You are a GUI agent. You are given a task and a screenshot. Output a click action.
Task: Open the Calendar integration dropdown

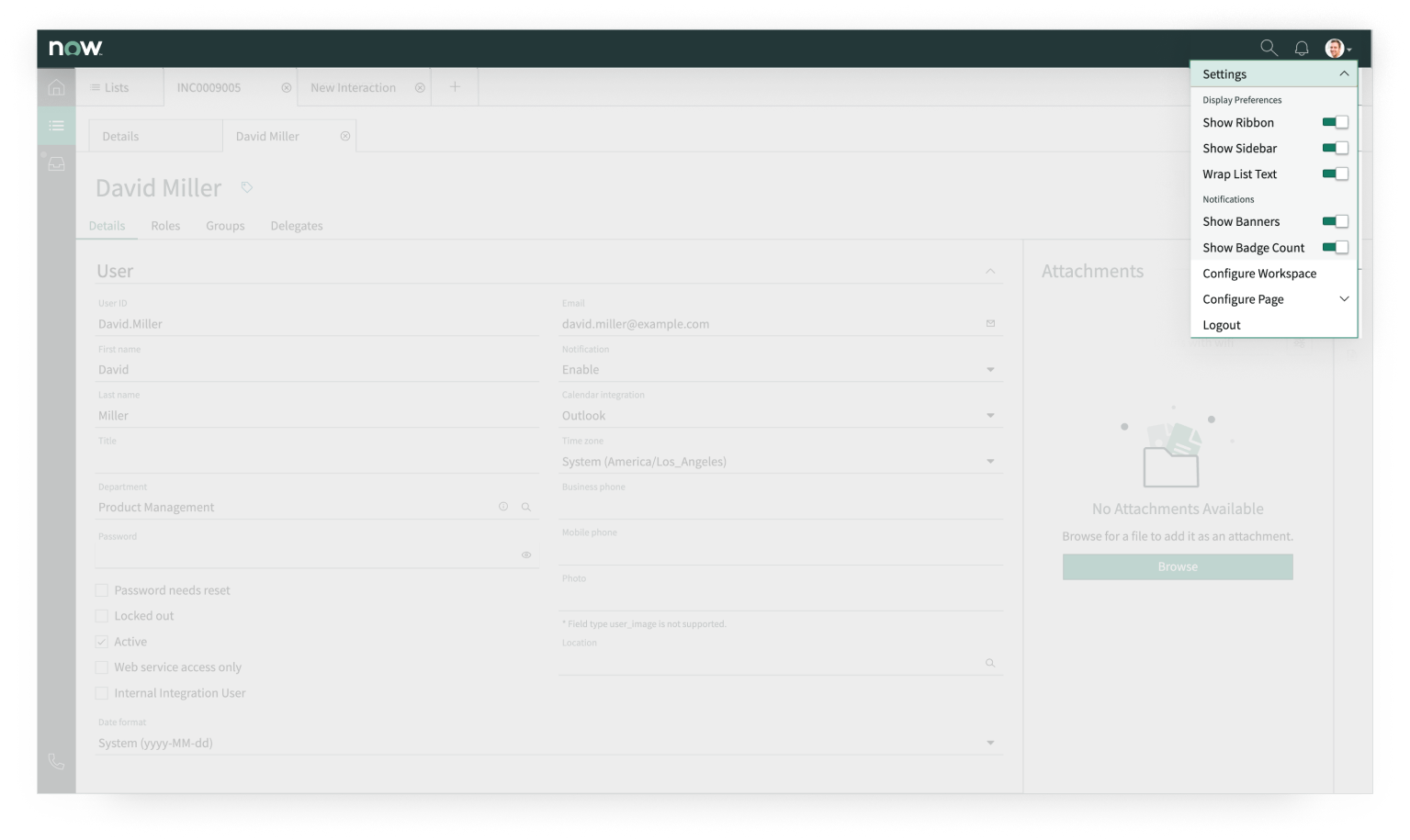click(780, 415)
